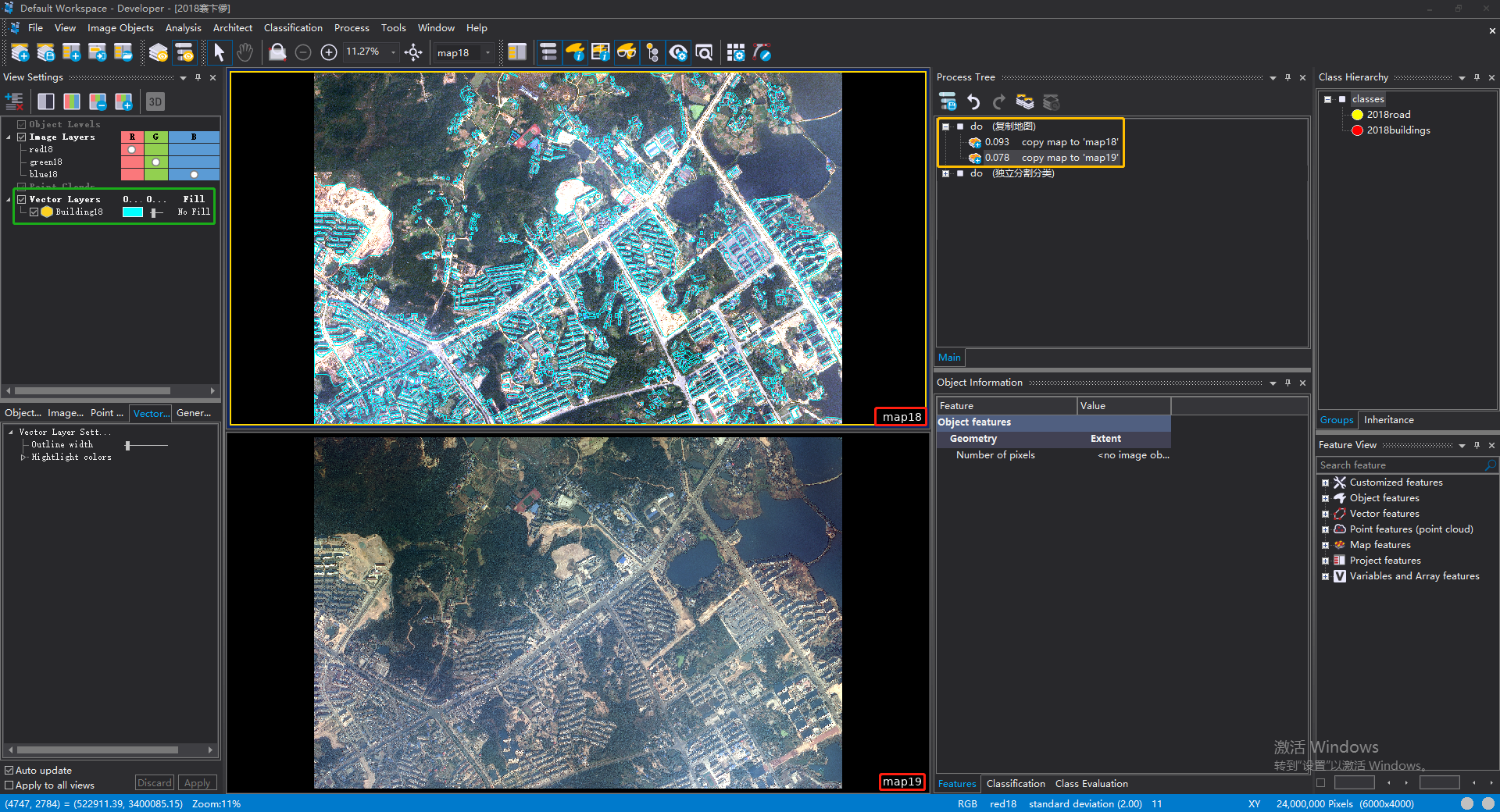
Task: Uncheck the Building18 vector layer checkbox
Action: click(x=34, y=212)
